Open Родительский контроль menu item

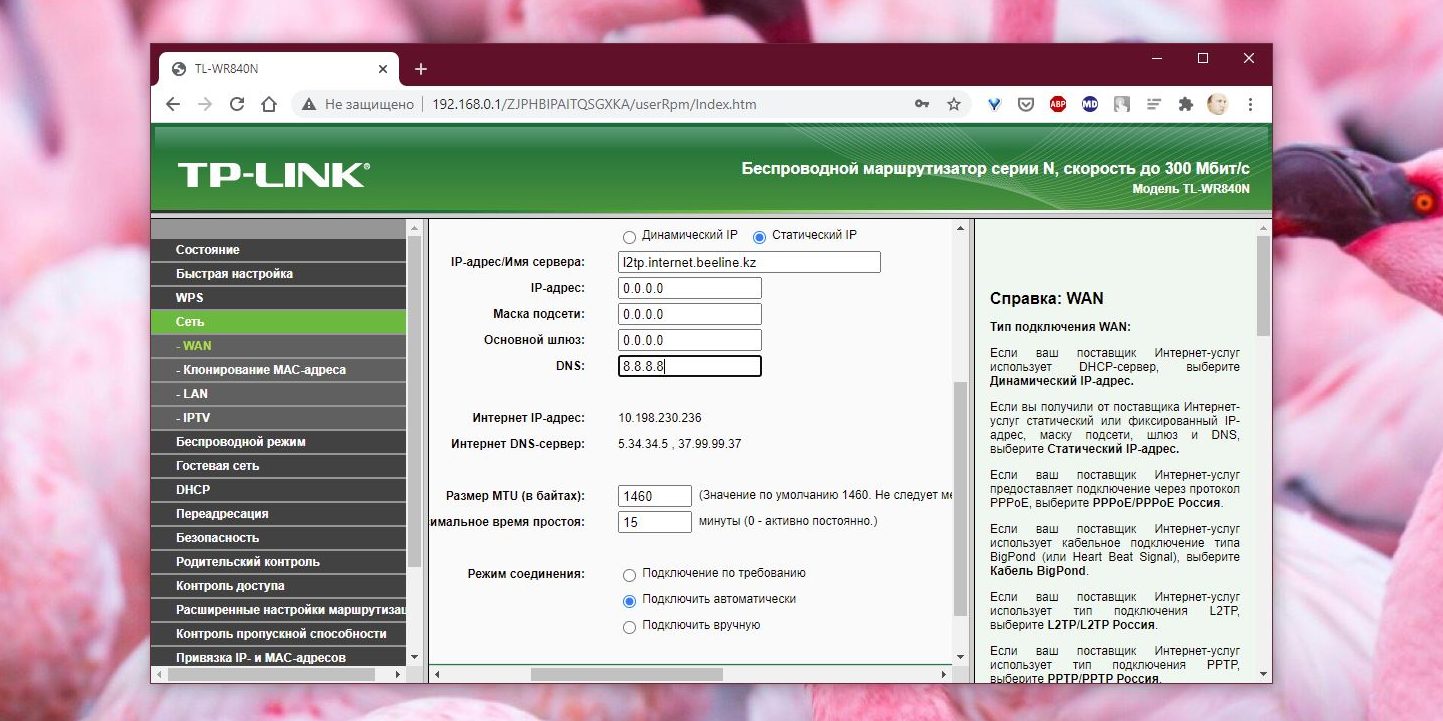pyautogui.click(x=279, y=562)
